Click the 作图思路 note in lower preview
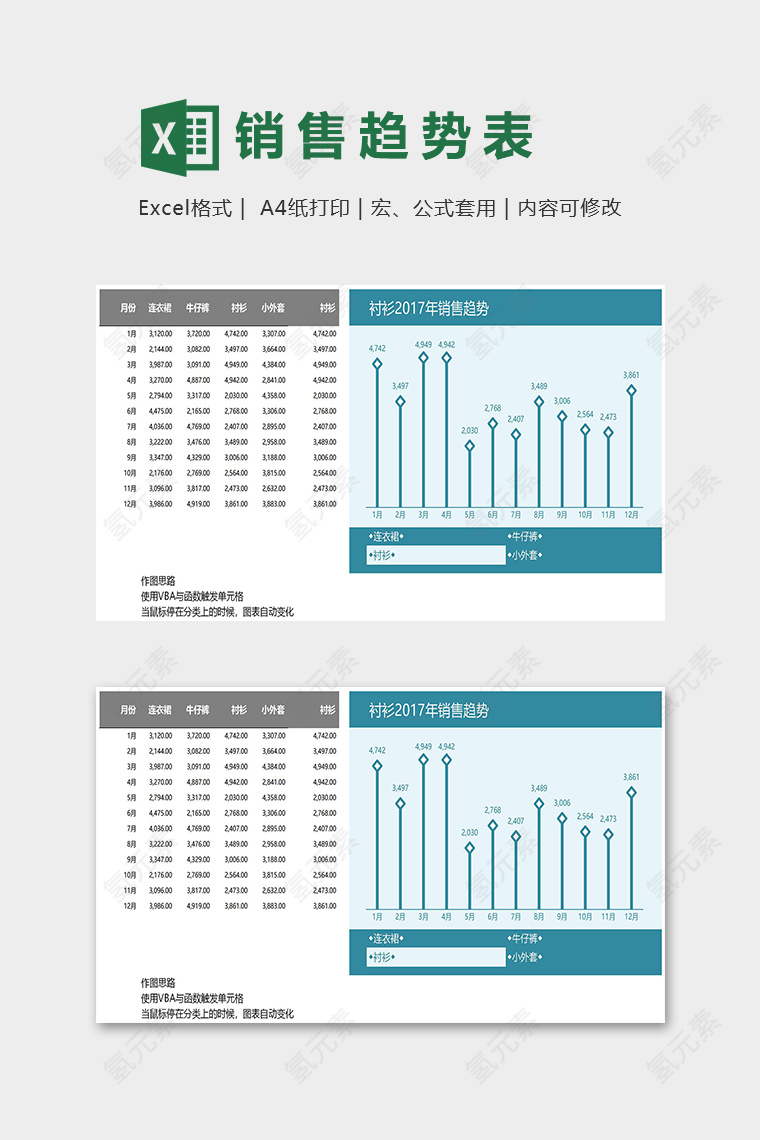The width and height of the screenshot is (760, 1140). point(158,983)
